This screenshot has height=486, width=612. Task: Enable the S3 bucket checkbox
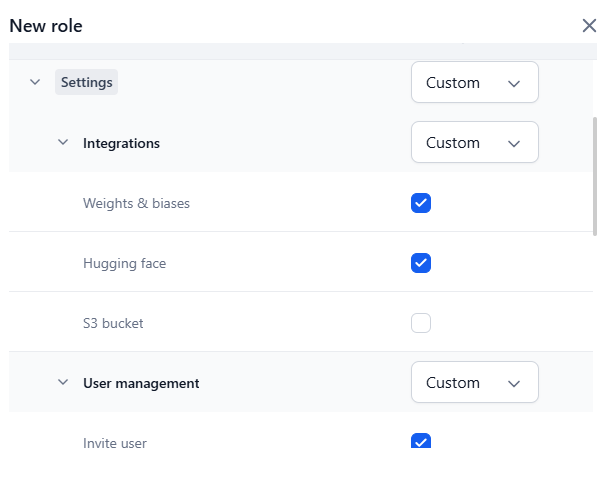(x=421, y=323)
